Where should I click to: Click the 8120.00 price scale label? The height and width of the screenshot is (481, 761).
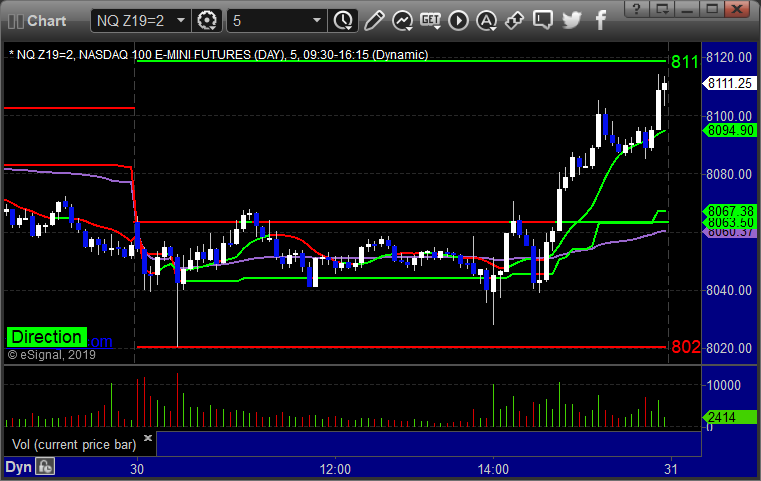coord(729,57)
